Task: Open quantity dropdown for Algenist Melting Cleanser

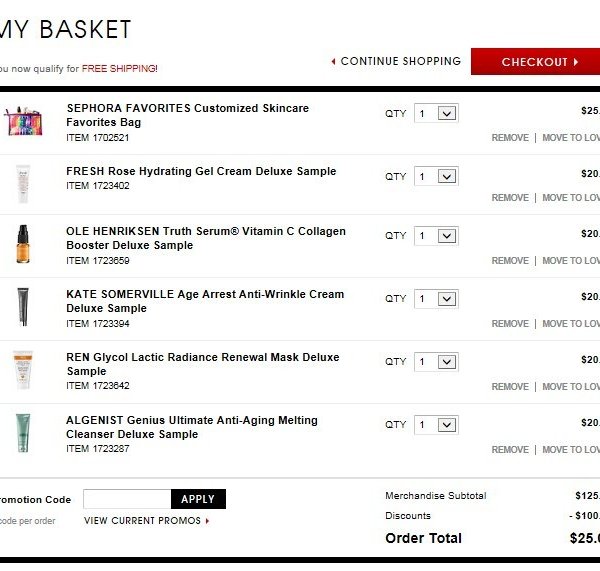Action: 436,425
